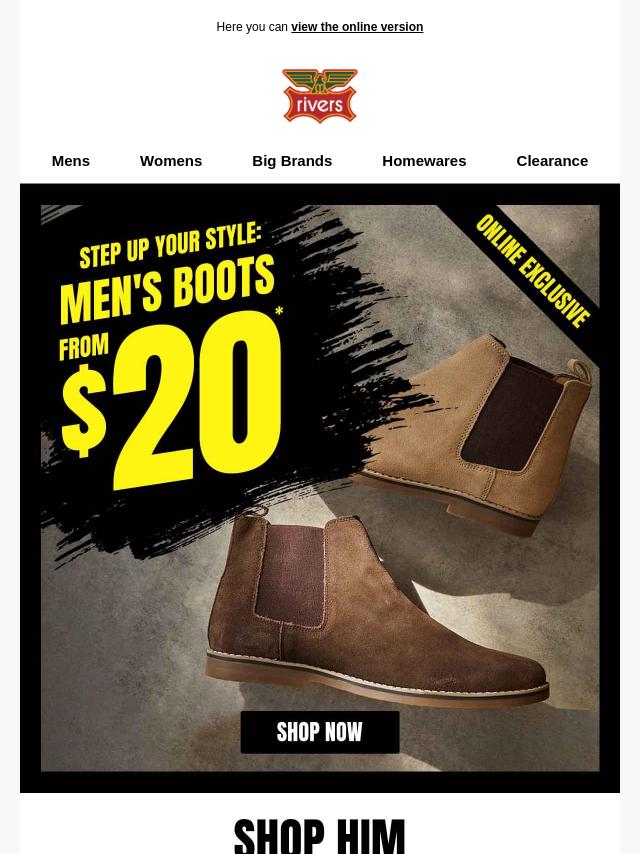Screen dimensions: 640x854
Task: Open the Womens category
Action: coord(171,161)
